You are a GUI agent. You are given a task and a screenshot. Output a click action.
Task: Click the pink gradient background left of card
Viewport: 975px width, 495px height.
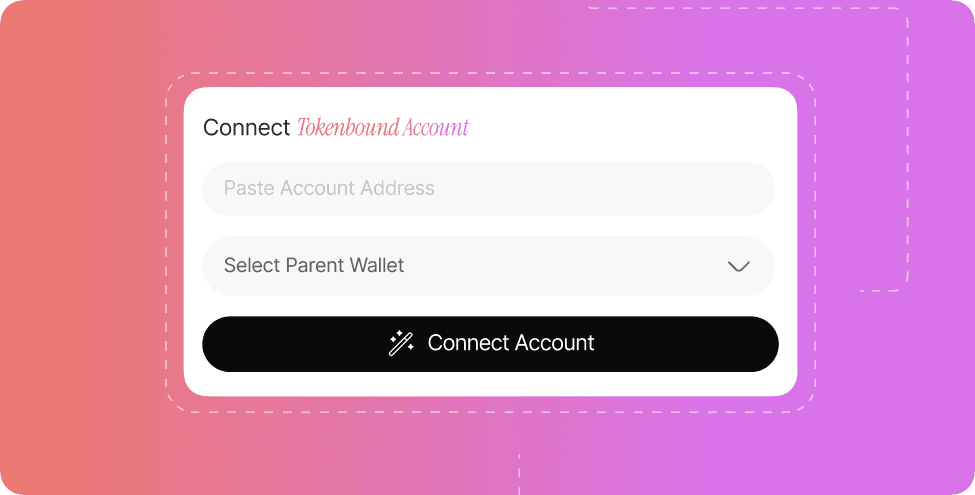(81, 249)
